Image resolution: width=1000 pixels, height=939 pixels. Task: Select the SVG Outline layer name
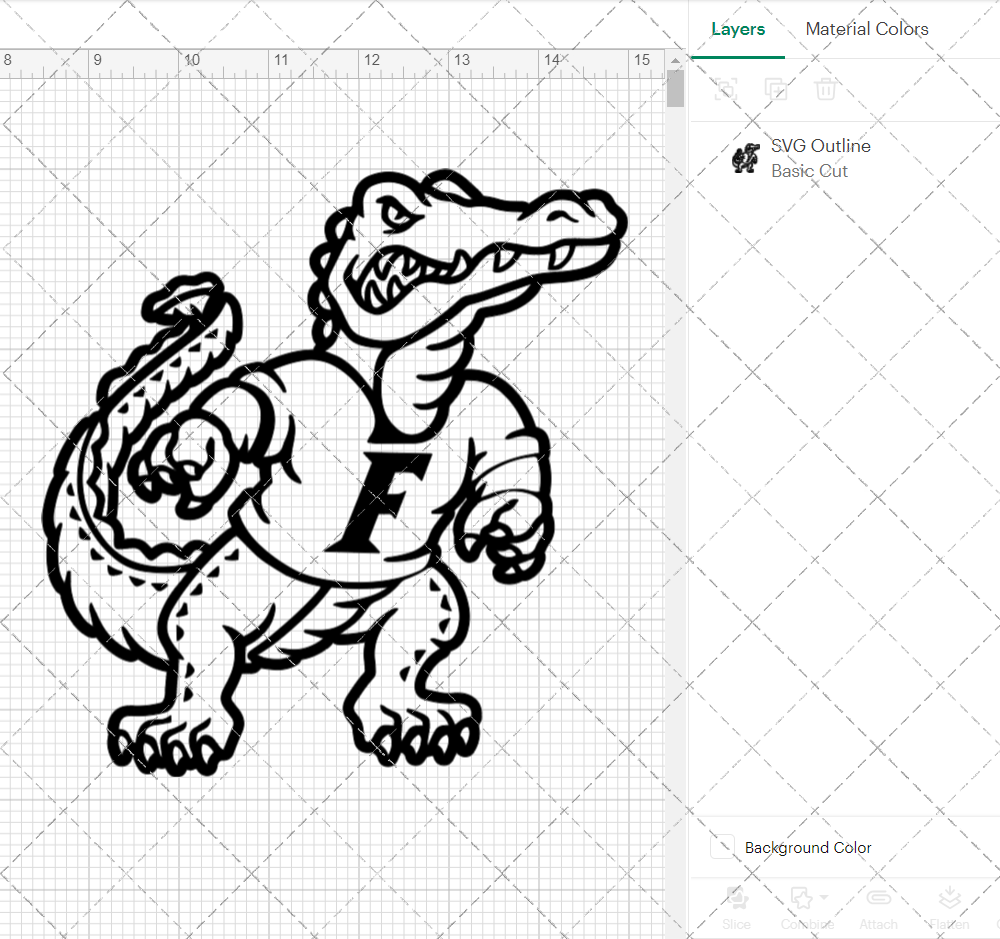(821, 146)
